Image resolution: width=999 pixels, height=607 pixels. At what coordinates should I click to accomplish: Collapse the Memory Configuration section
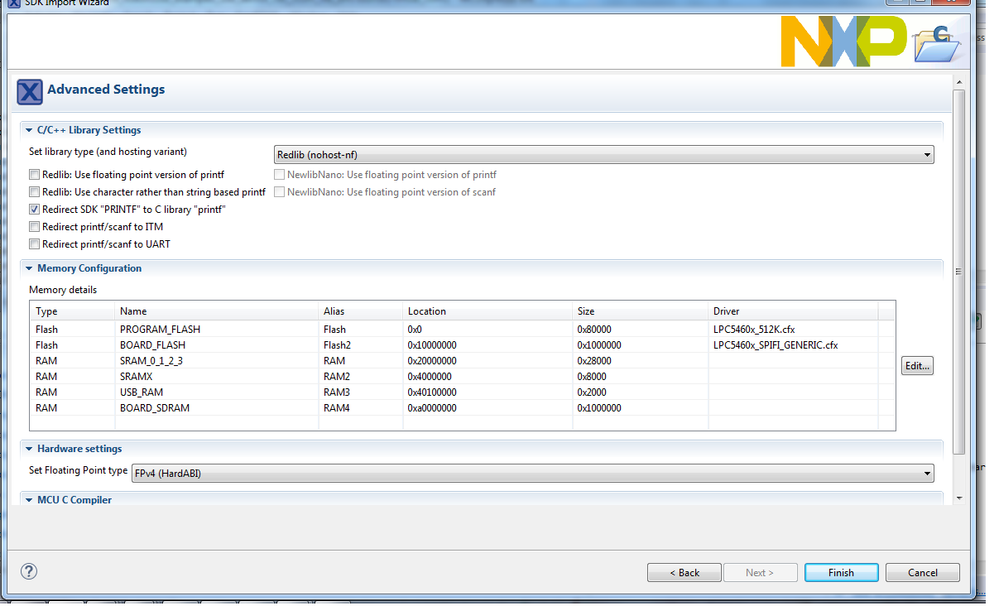(x=29, y=268)
